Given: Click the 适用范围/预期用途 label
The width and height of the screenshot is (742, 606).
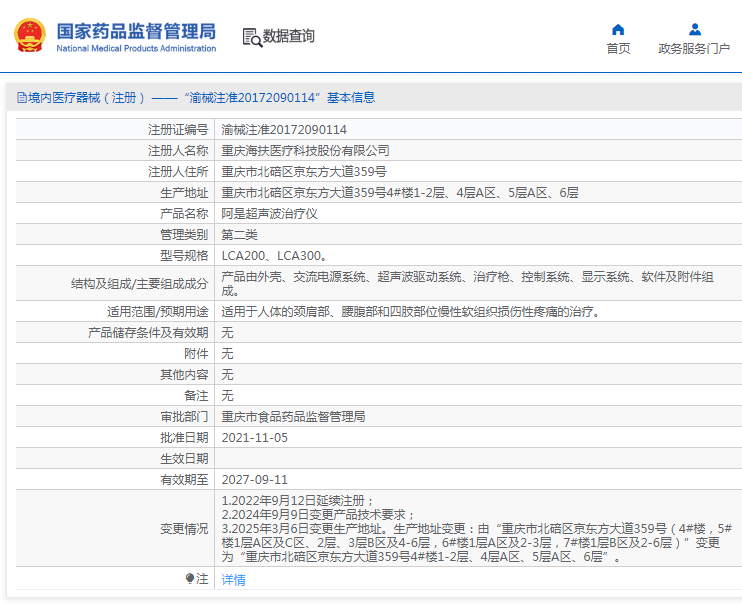Looking at the screenshot, I should 158,312.
